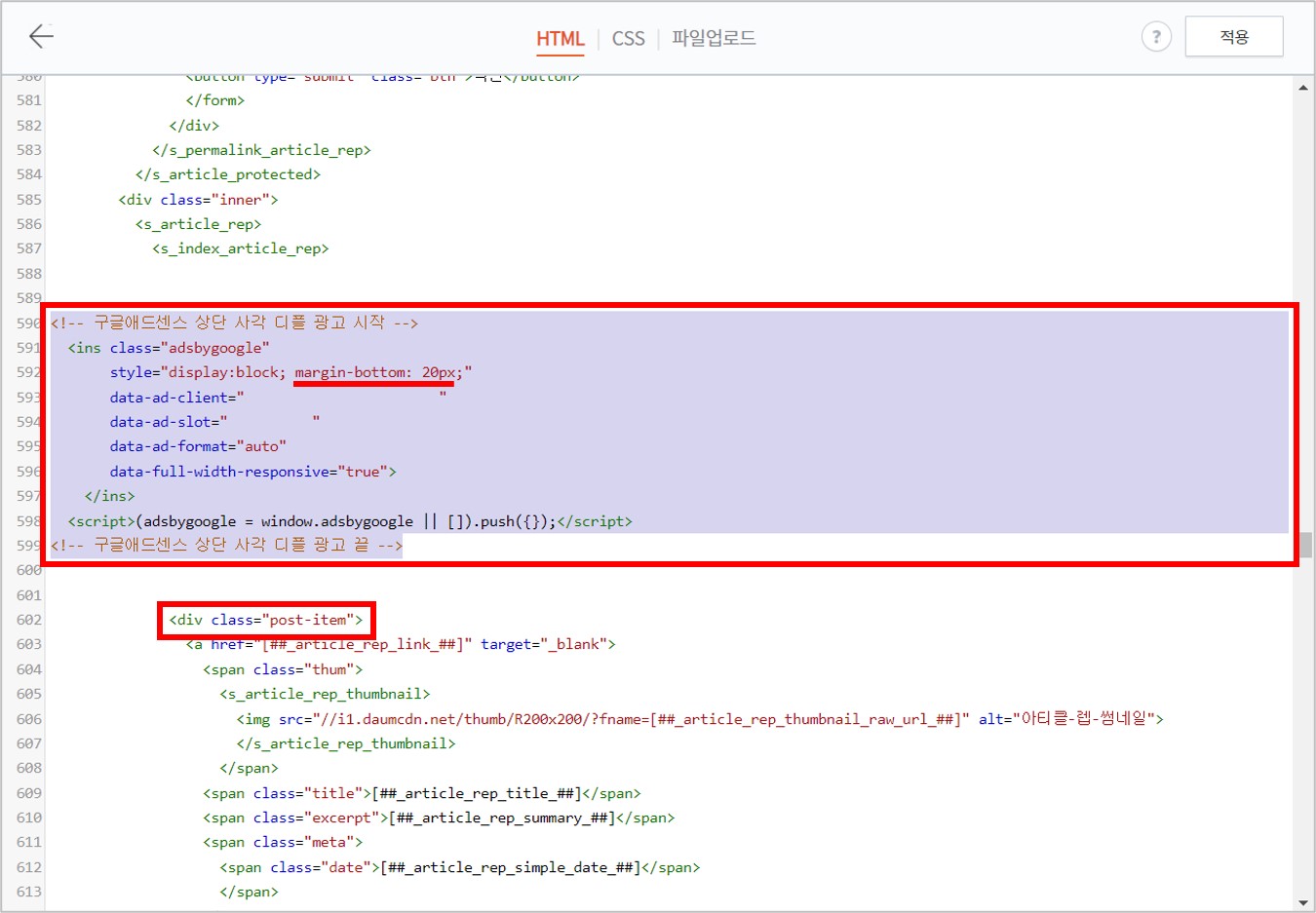Click the data-ad-slot attribute line
The height and width of the screenshot is (913, 1316).
[x=214, y=422]
